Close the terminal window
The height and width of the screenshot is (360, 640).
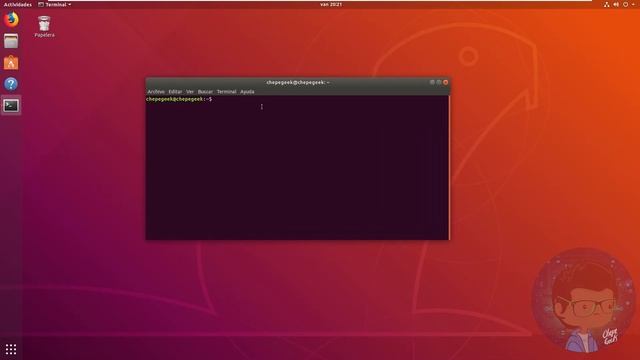click(x=446, y=82)
